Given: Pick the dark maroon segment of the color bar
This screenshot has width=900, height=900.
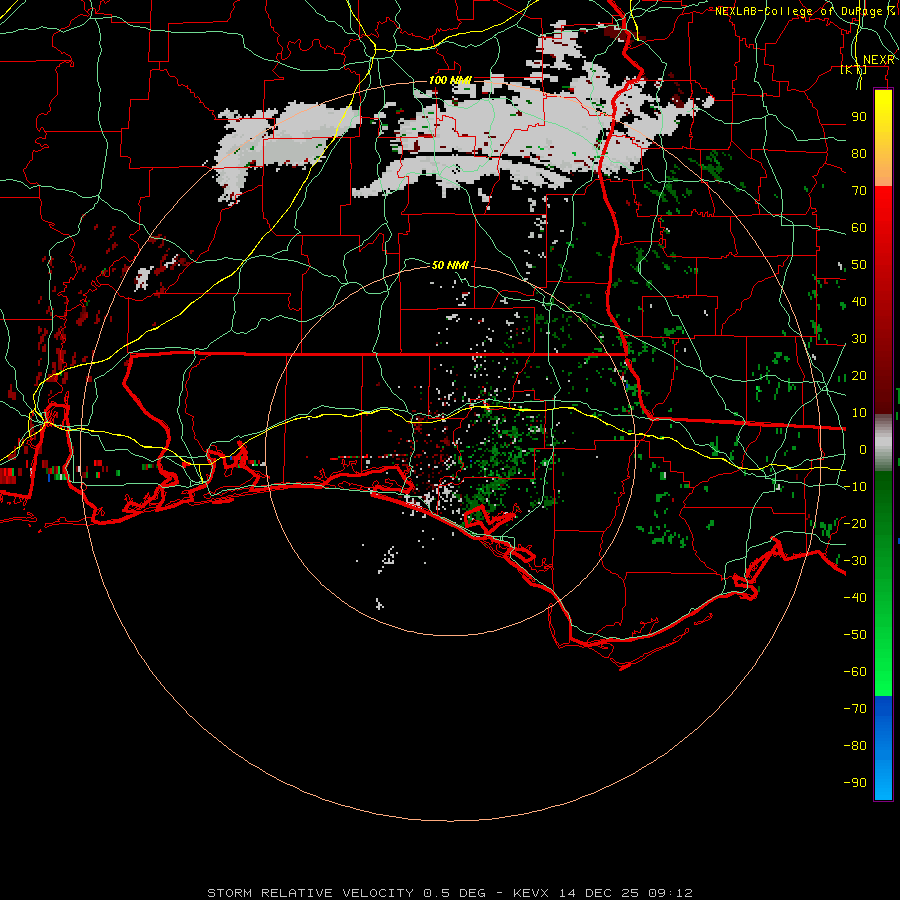Looking at the screenshot, I should pyautogui.click(x=883, y=385).
